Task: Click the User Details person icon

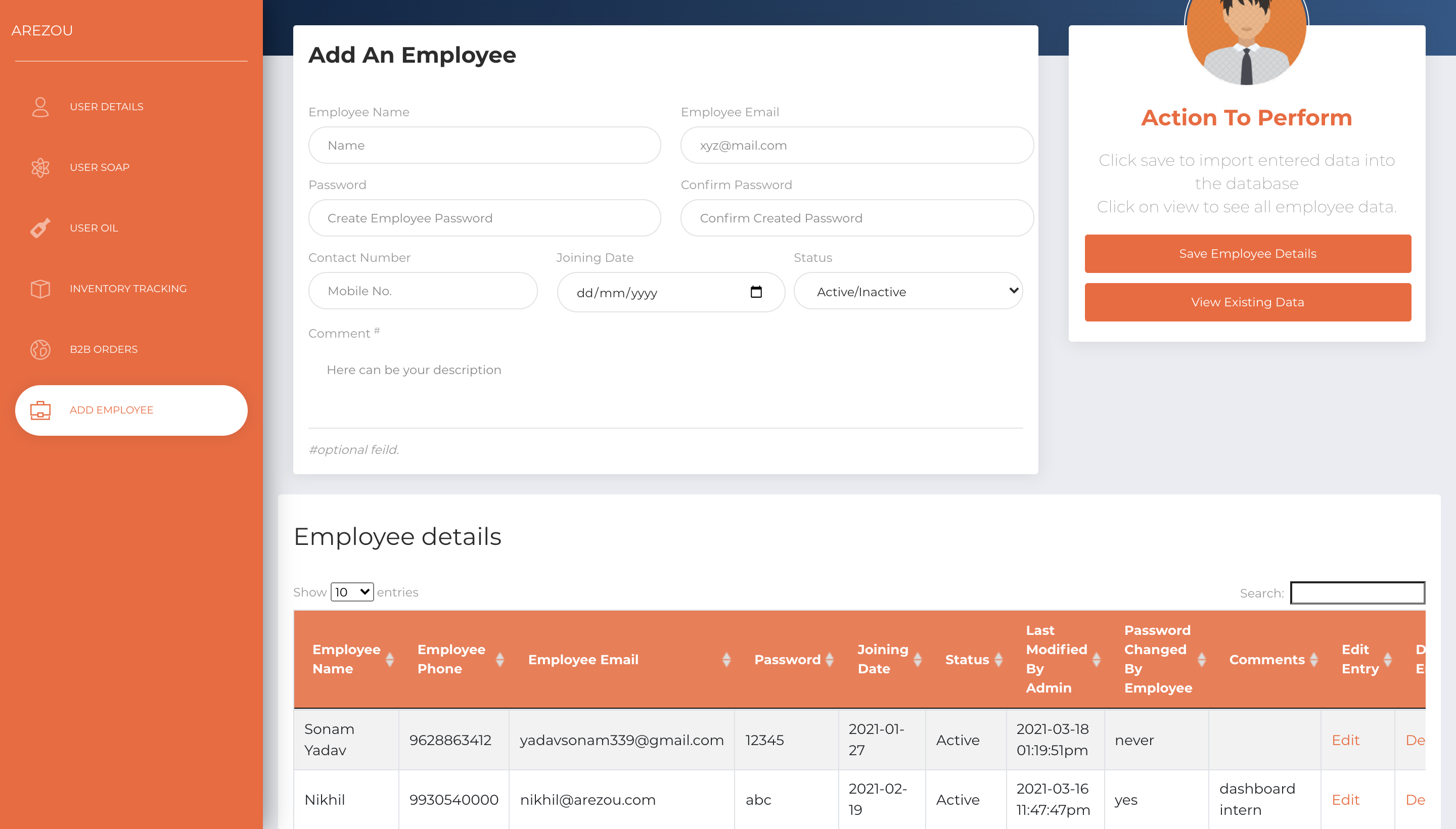Action: (x=40, y=107)
